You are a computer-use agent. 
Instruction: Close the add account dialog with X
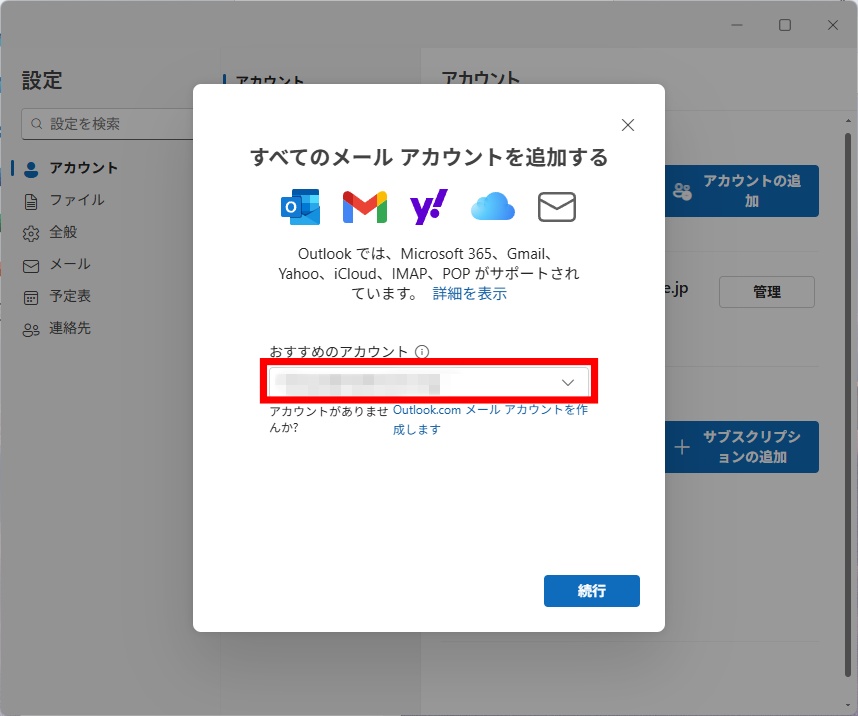tap(628, 125)
